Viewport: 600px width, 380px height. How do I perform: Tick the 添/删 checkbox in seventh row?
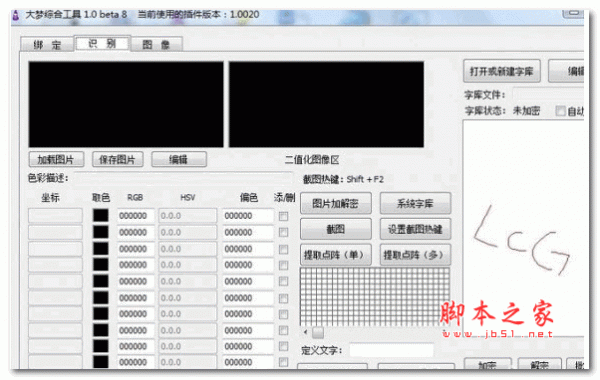click(284, 314)
